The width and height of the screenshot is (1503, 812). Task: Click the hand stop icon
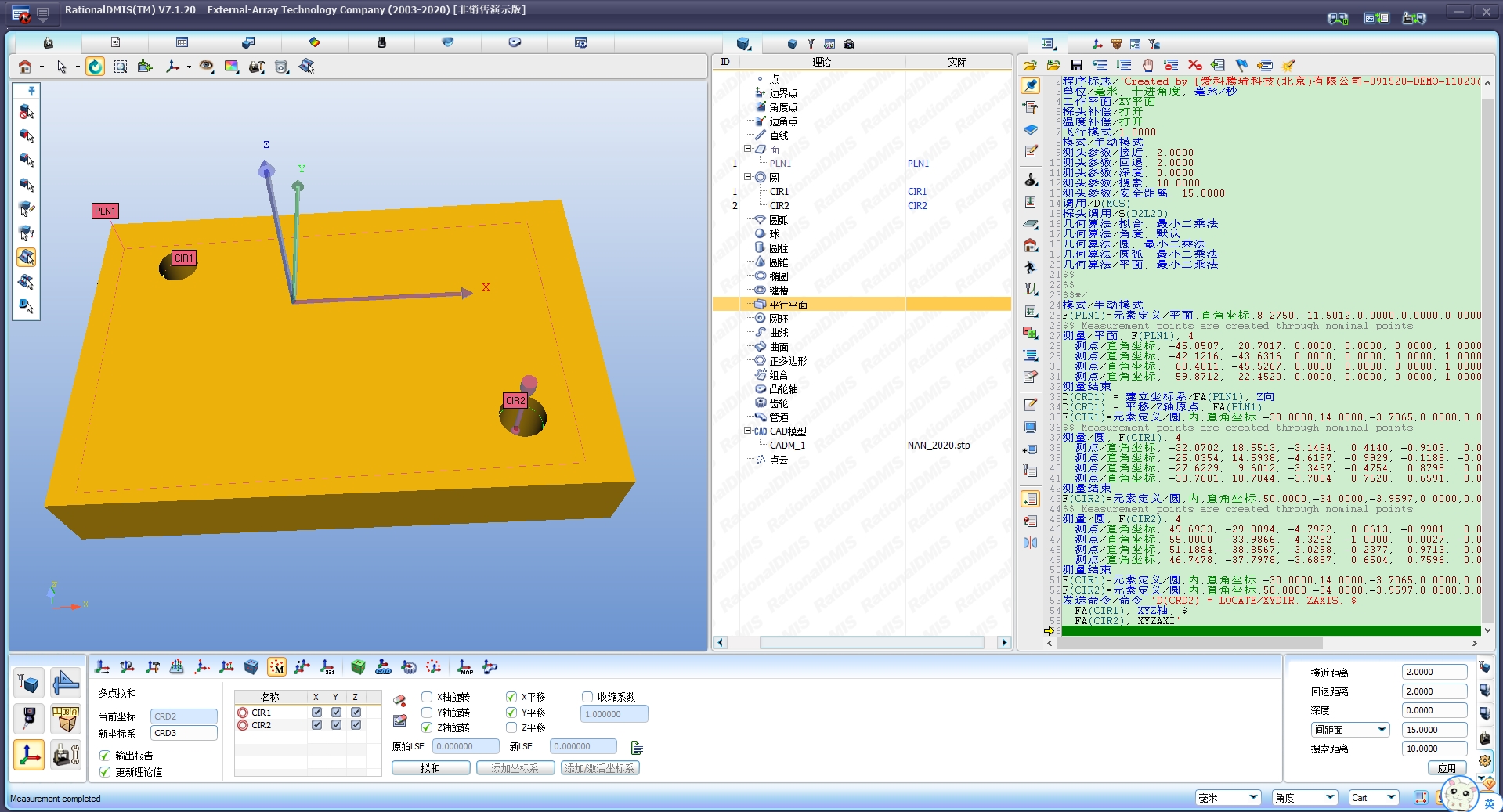tap(1147, 65)
